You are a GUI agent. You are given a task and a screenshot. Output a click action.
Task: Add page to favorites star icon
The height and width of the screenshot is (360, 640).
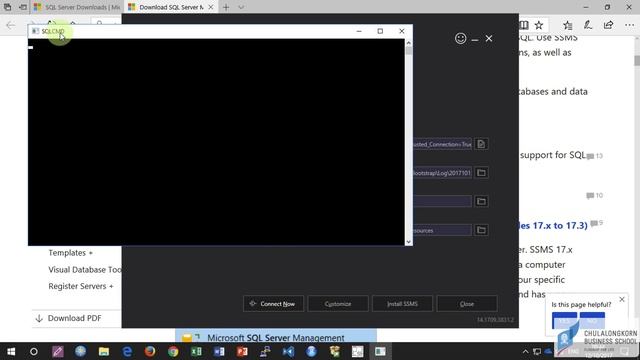pos(539,25)
